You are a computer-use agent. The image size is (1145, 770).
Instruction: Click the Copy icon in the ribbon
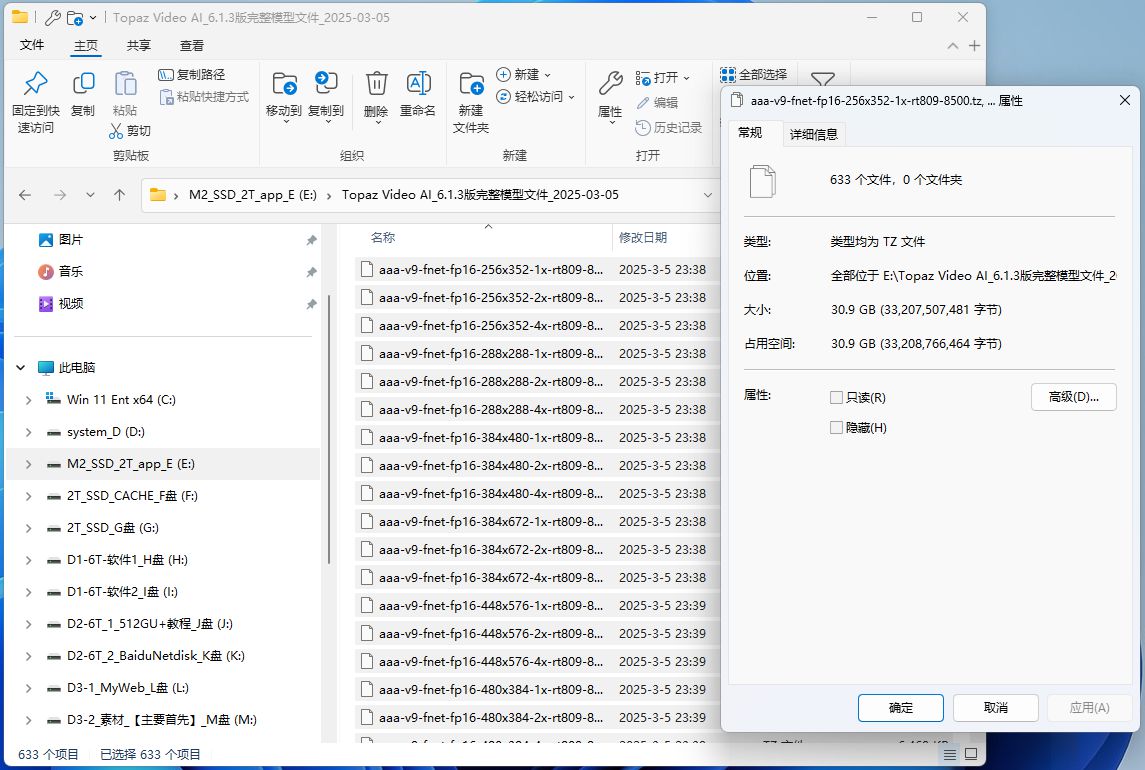[x=83, y=83]
